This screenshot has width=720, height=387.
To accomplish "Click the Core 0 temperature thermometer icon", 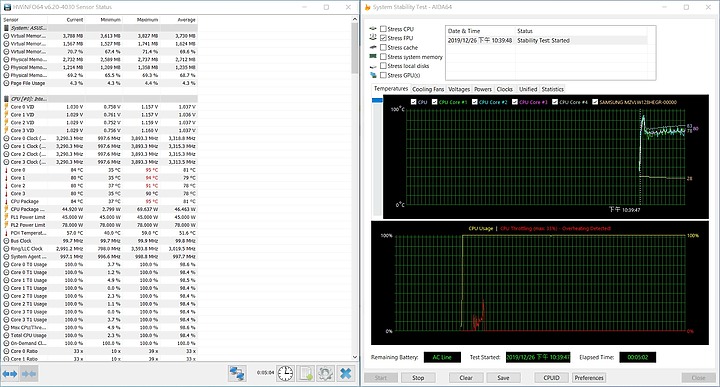I will coord(6,170).
